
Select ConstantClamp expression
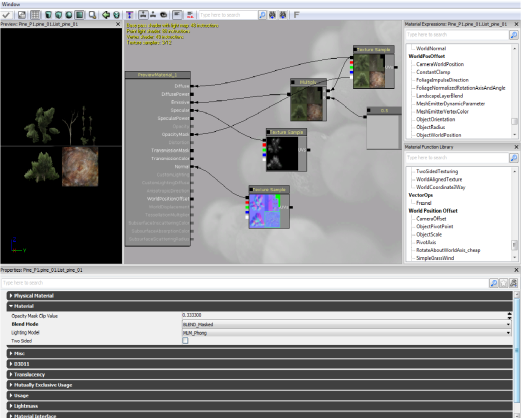click(x=433, y=72)
